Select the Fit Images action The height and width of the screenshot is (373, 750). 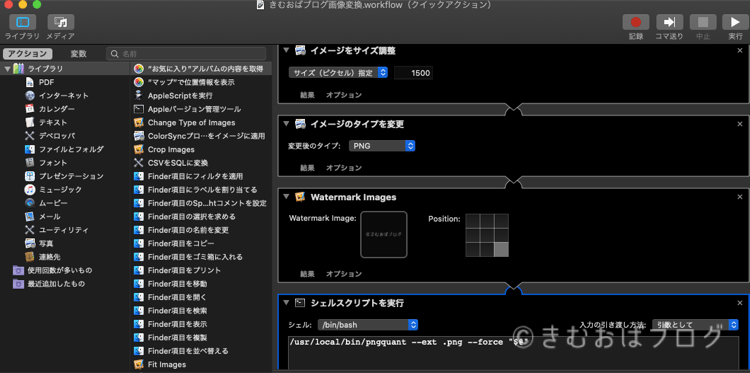point(167,364)
